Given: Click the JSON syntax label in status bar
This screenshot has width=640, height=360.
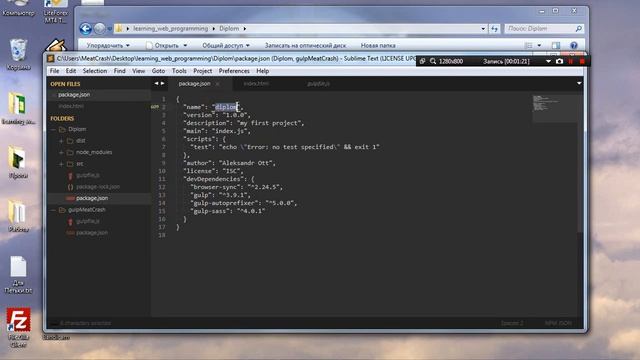Looking at the screenshot, I should pos(558,323).
